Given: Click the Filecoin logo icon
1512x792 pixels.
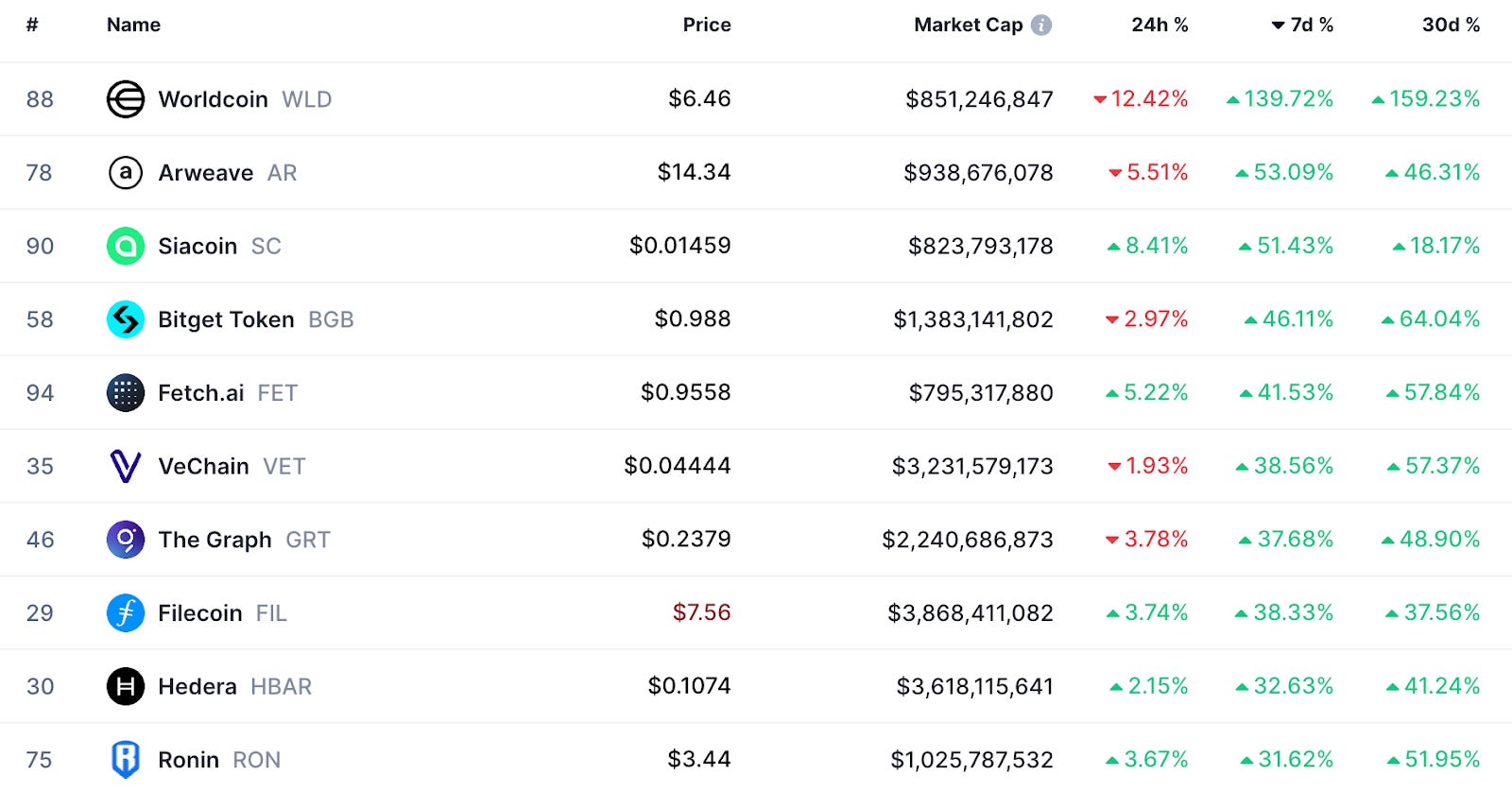Looking at the screenshot, I should 126,613.
